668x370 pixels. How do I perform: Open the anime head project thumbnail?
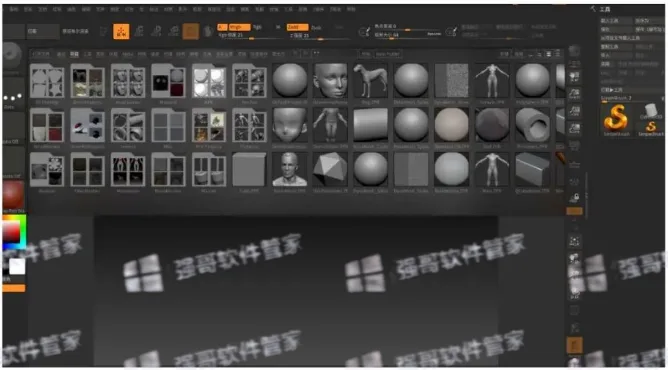pyautogui.click(x=289, y=125)
